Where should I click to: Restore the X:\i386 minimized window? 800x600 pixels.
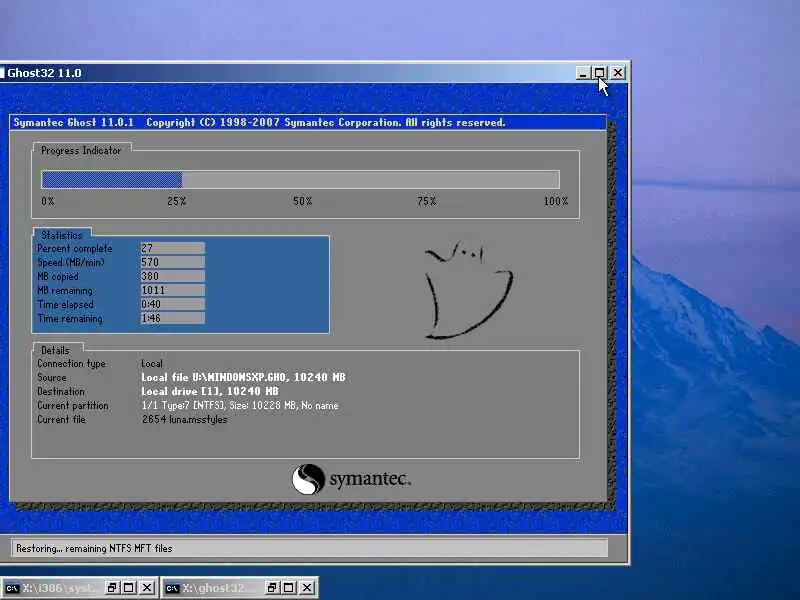point(112,588)
